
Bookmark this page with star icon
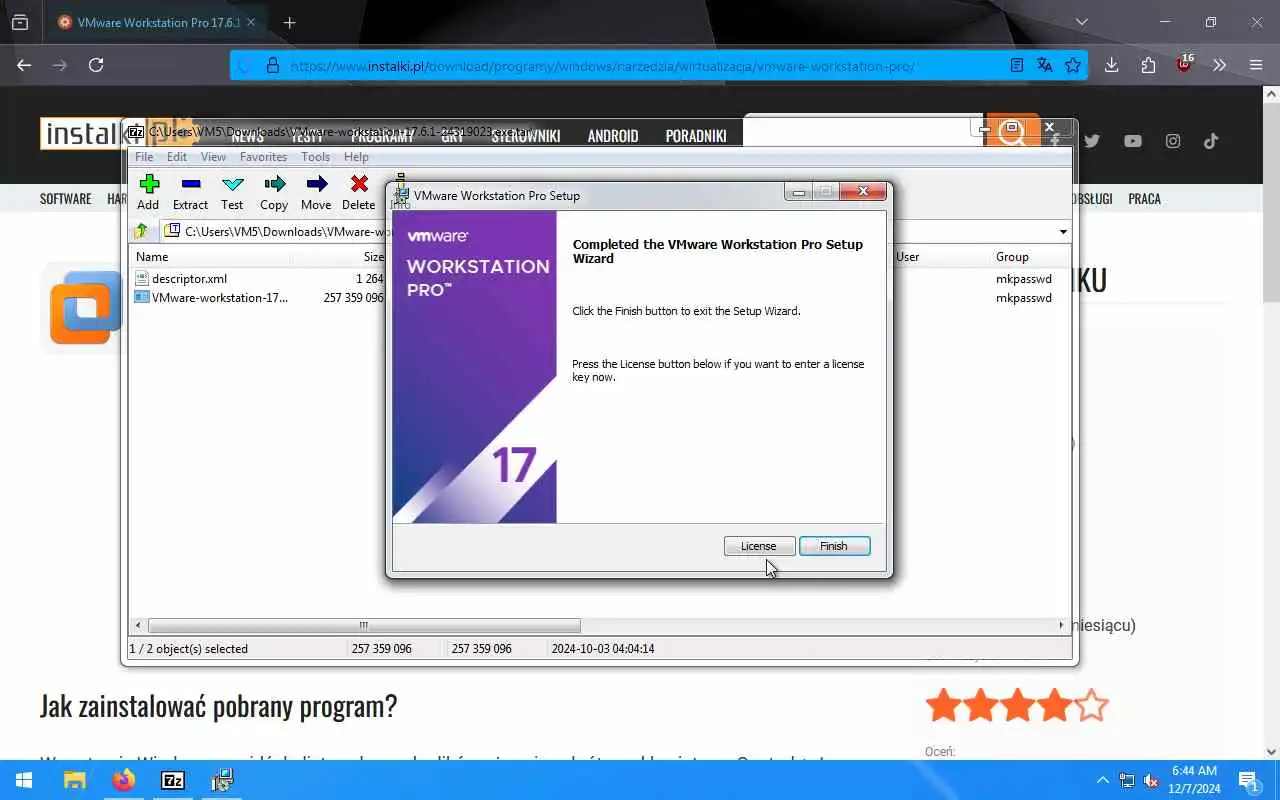pyautogui.click(x=1073, y=65)
